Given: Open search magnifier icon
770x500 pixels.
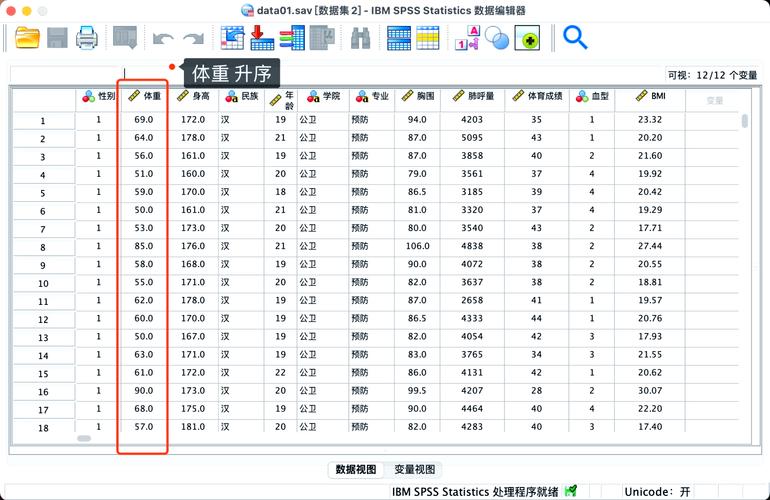Looking at the screenshot, I should (575, 38).
